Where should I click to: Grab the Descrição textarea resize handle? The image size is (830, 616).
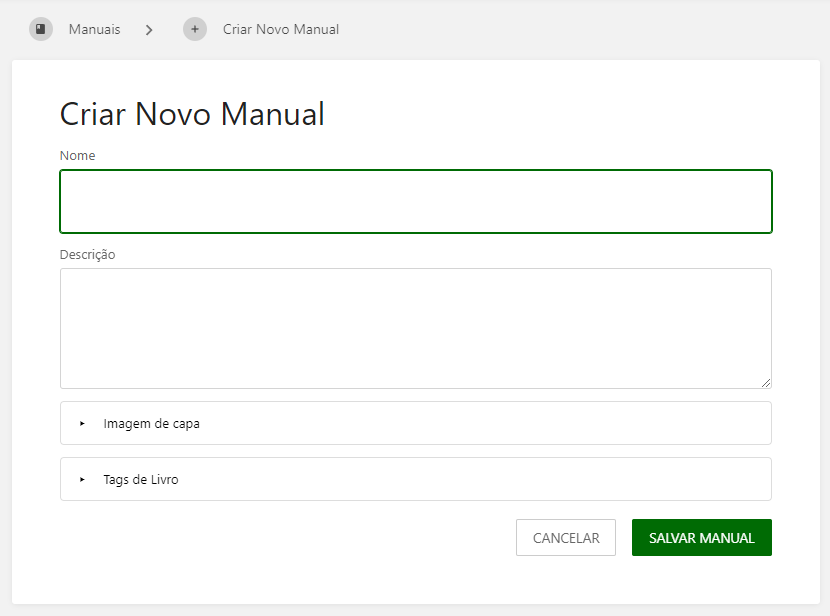[766, 383]
